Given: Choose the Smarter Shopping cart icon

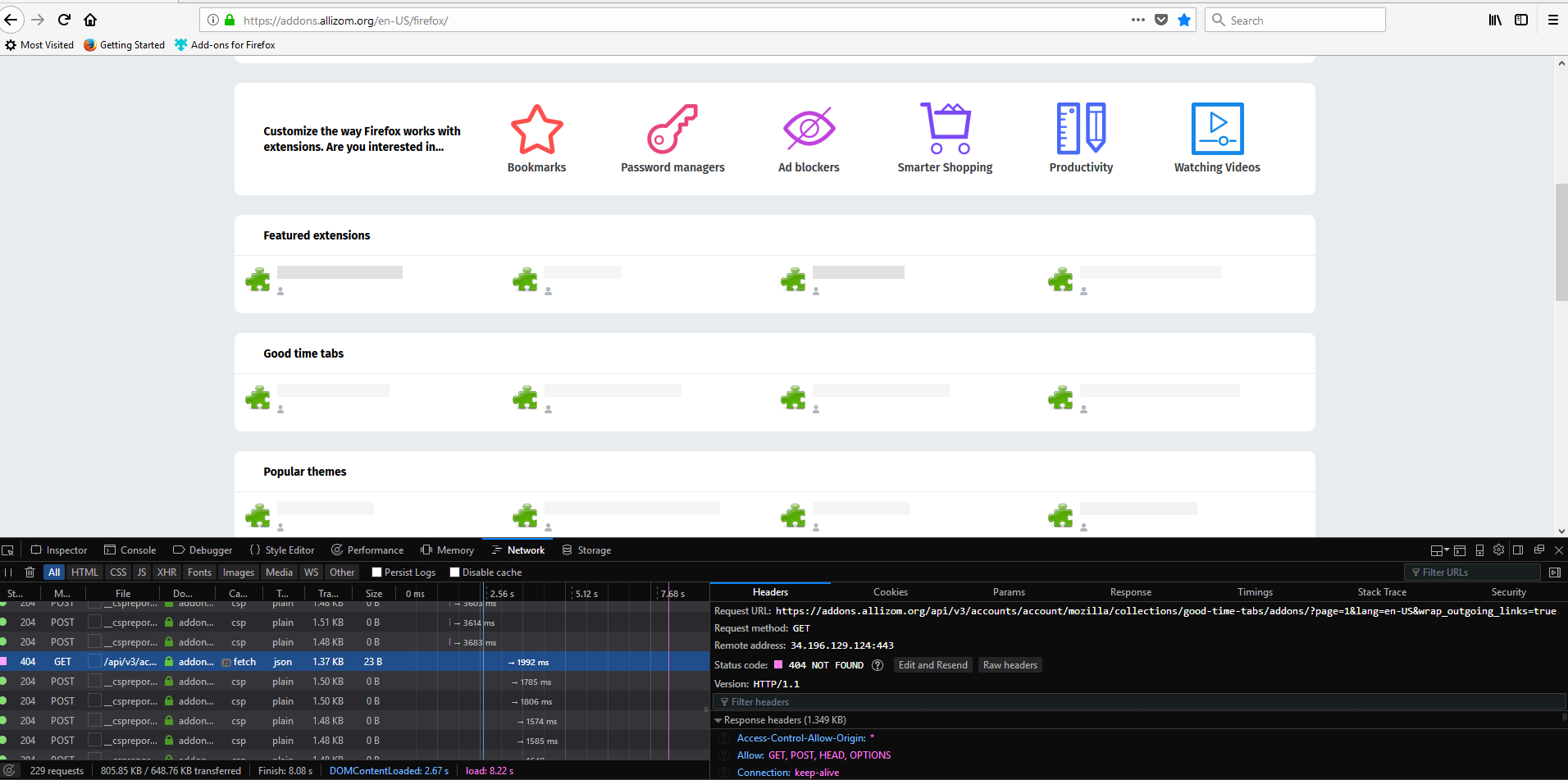Looking at the screenshot, I should [946, 129].
